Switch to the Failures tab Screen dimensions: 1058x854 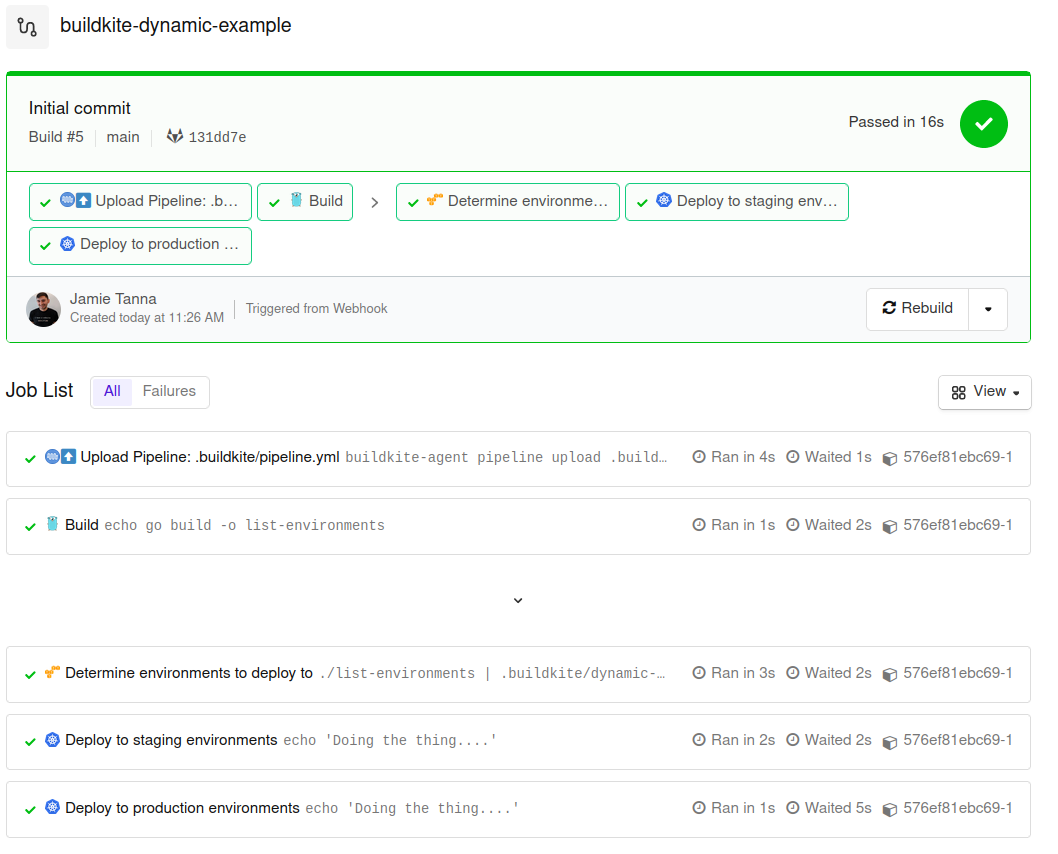169,392
